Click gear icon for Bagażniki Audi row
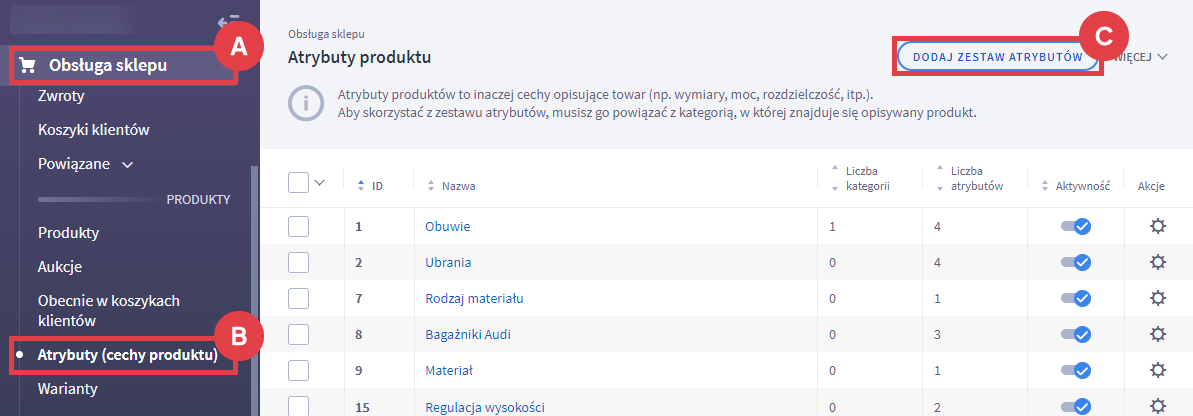This screenshot has height=416, width=1193. click(x=1158, y=334)
